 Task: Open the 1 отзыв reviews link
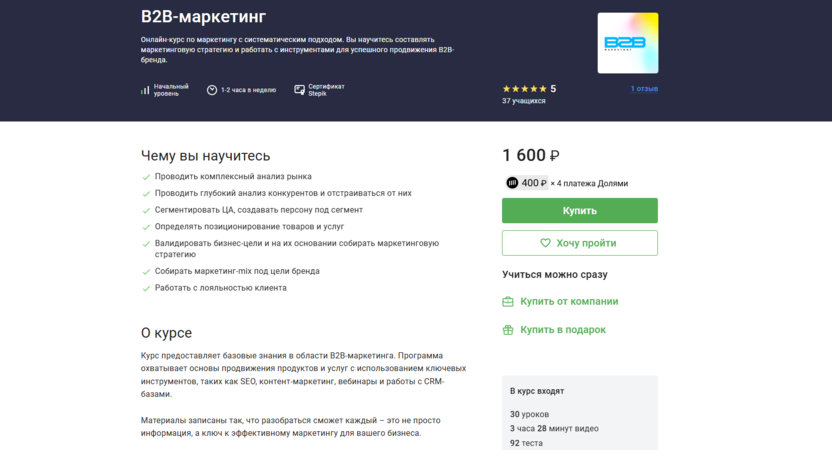(644, 89)
